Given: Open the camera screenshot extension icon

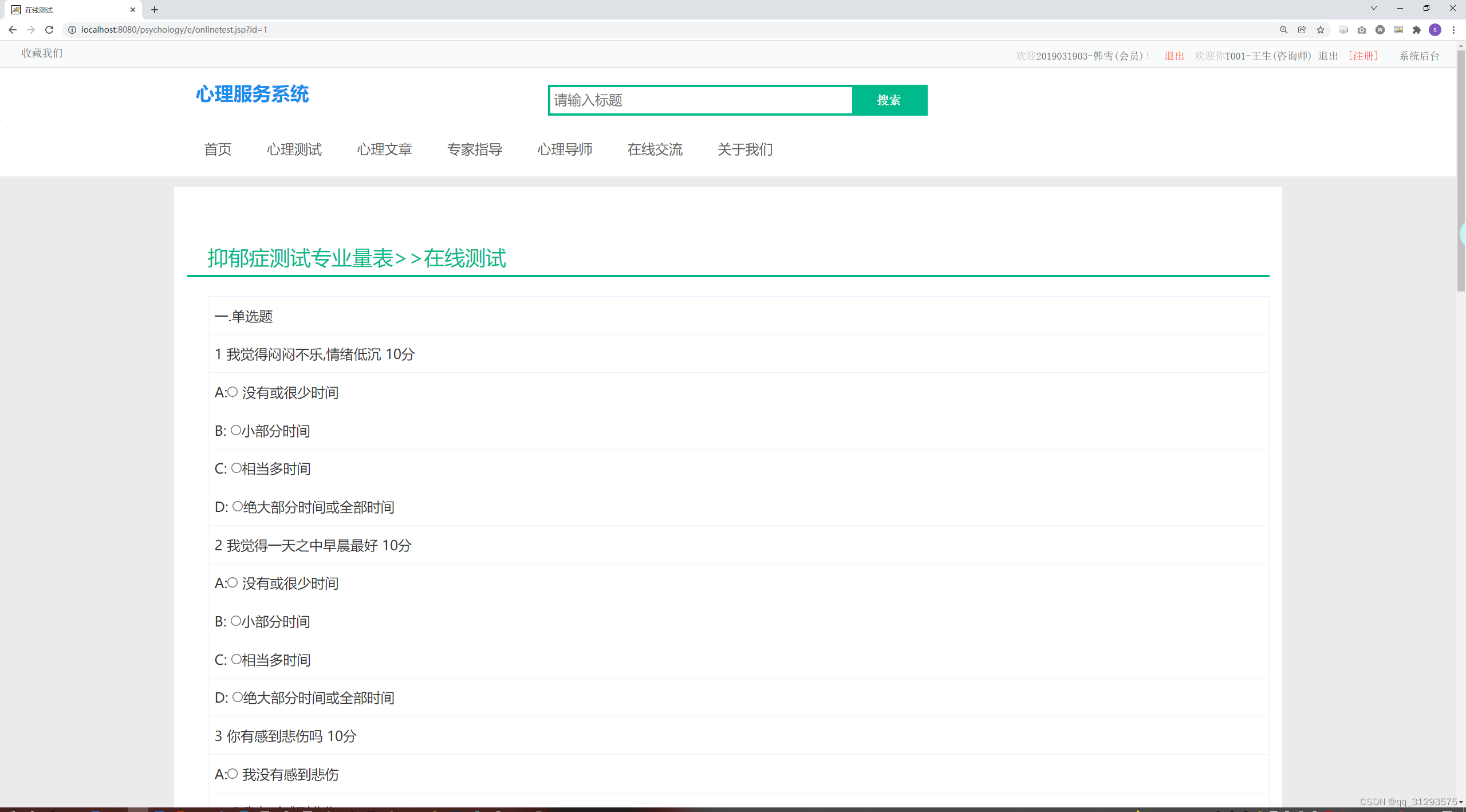Looking at the screenshot, I should (x=1362, y=30).
